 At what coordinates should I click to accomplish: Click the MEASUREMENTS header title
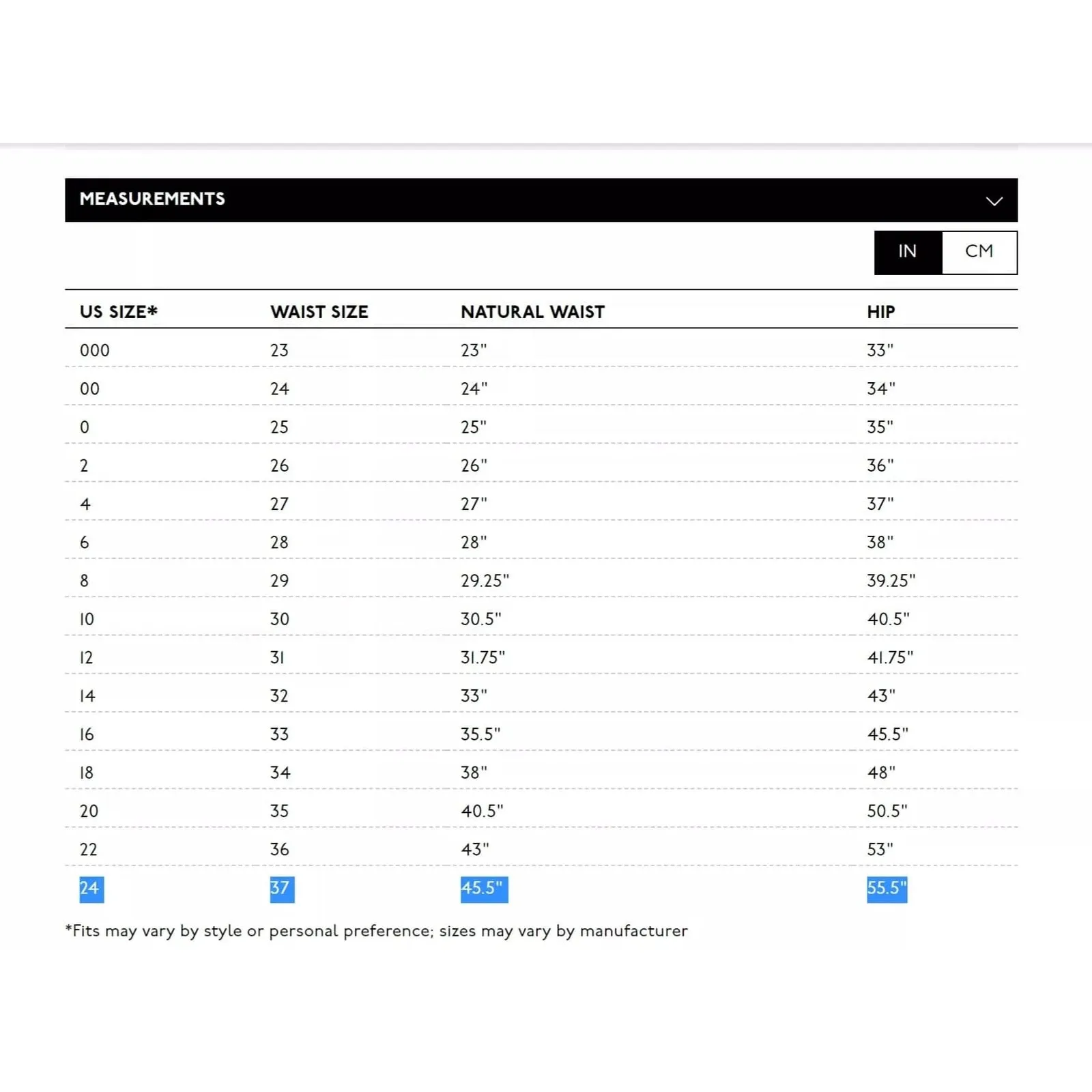click(152, 199)
